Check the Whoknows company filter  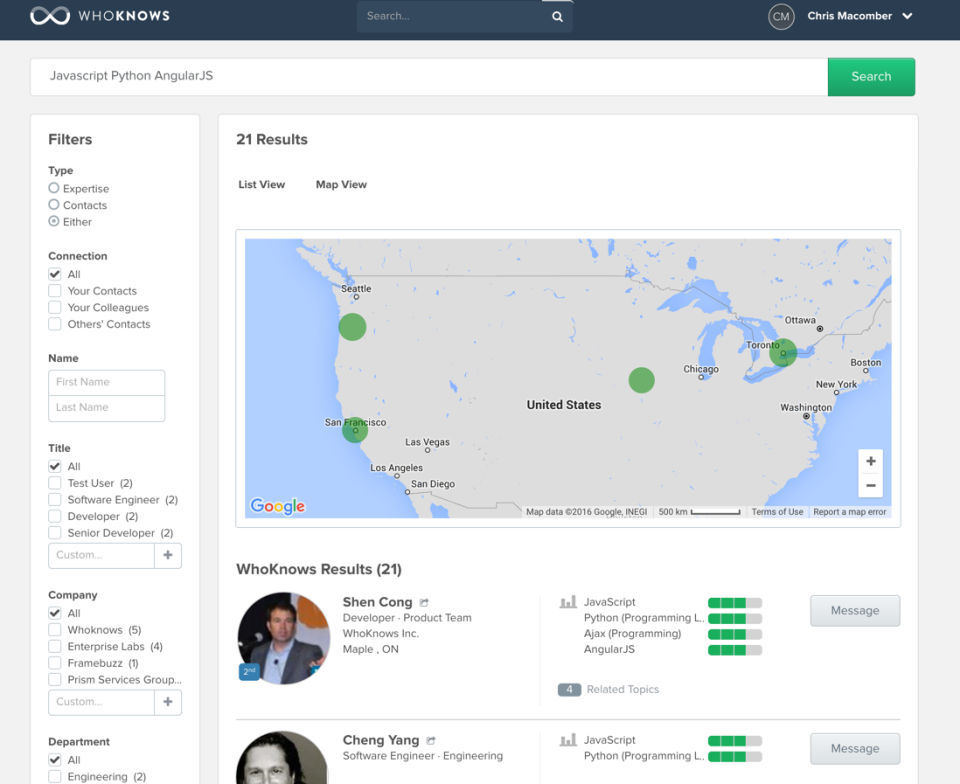(54, 629)
